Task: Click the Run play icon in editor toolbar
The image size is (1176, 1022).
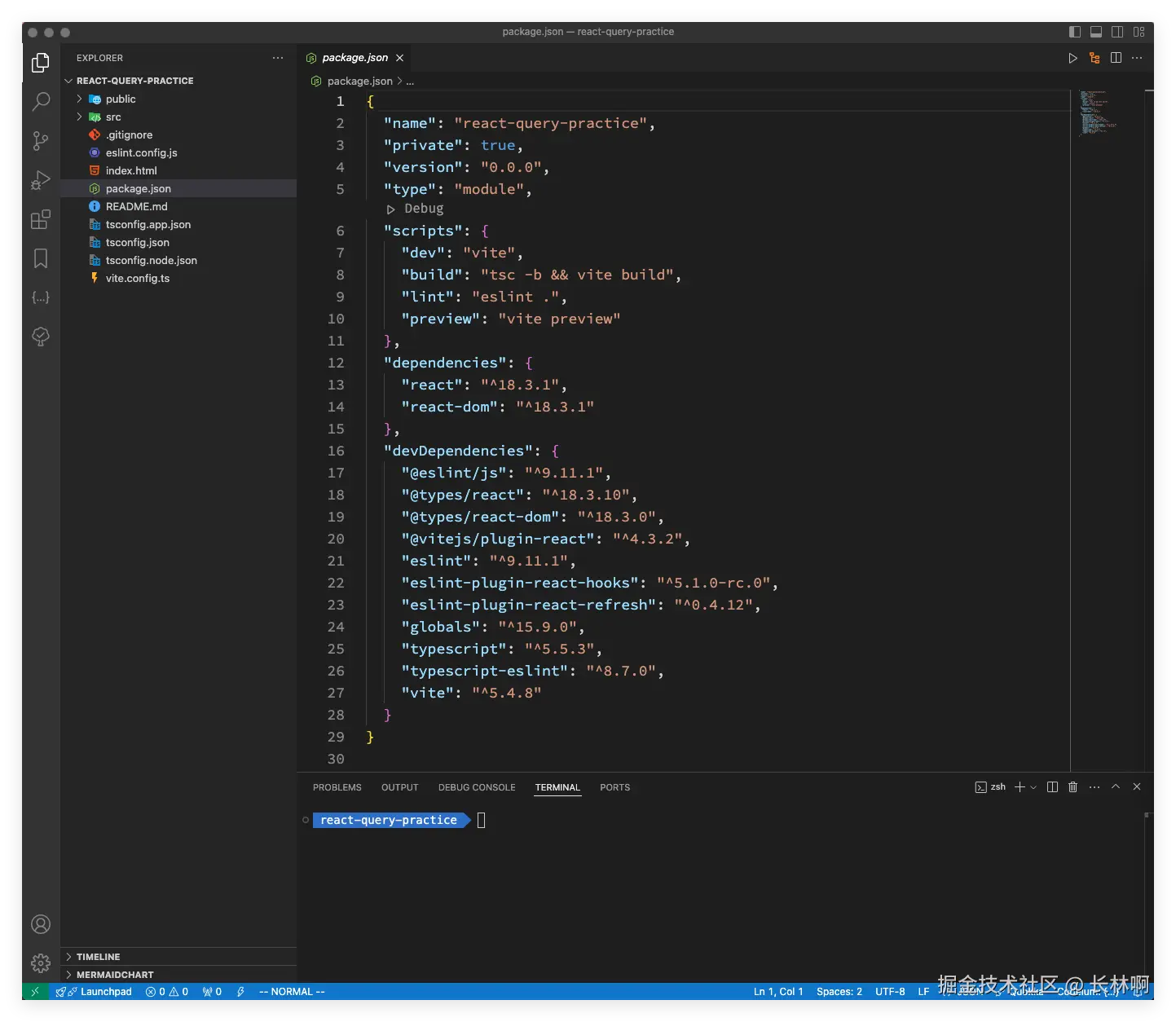Action: click(x=1072, y=58)
